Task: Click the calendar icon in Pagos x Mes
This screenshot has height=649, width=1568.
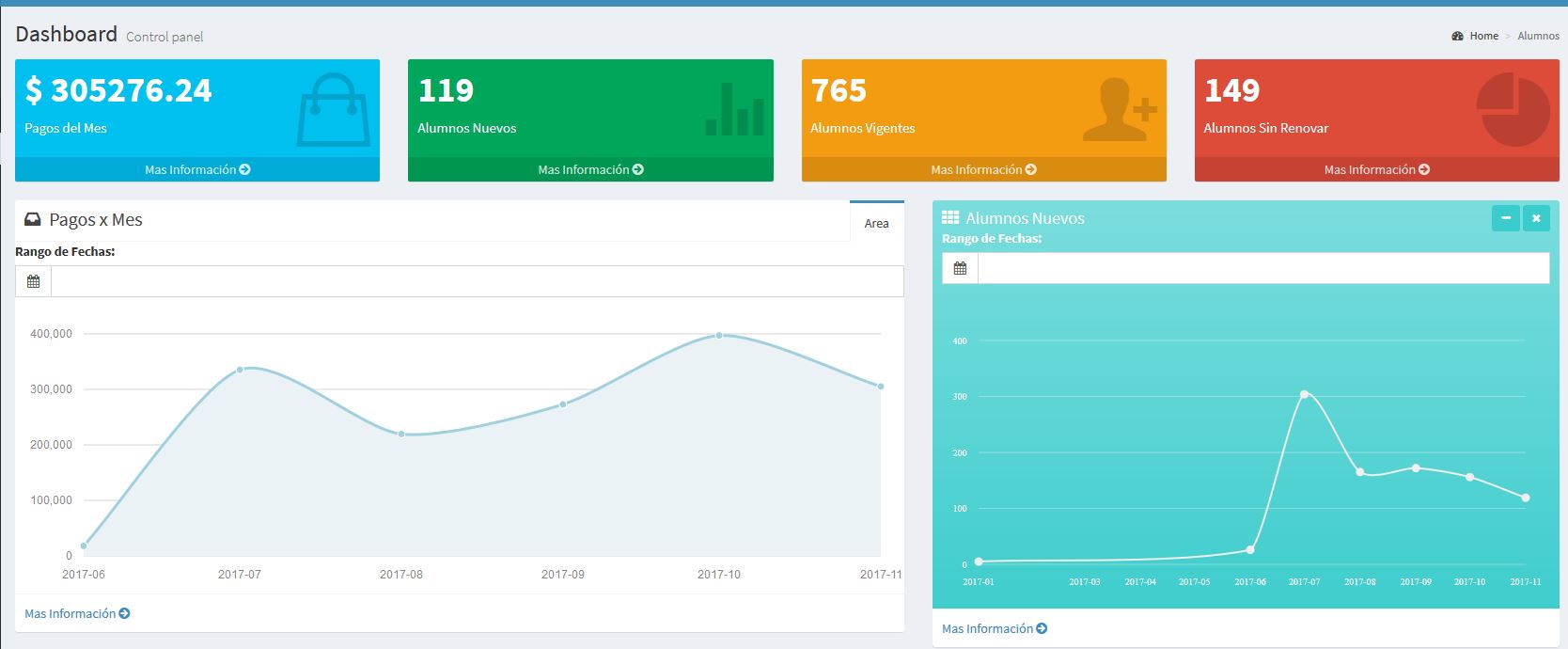Action: [x=33, y=281]
